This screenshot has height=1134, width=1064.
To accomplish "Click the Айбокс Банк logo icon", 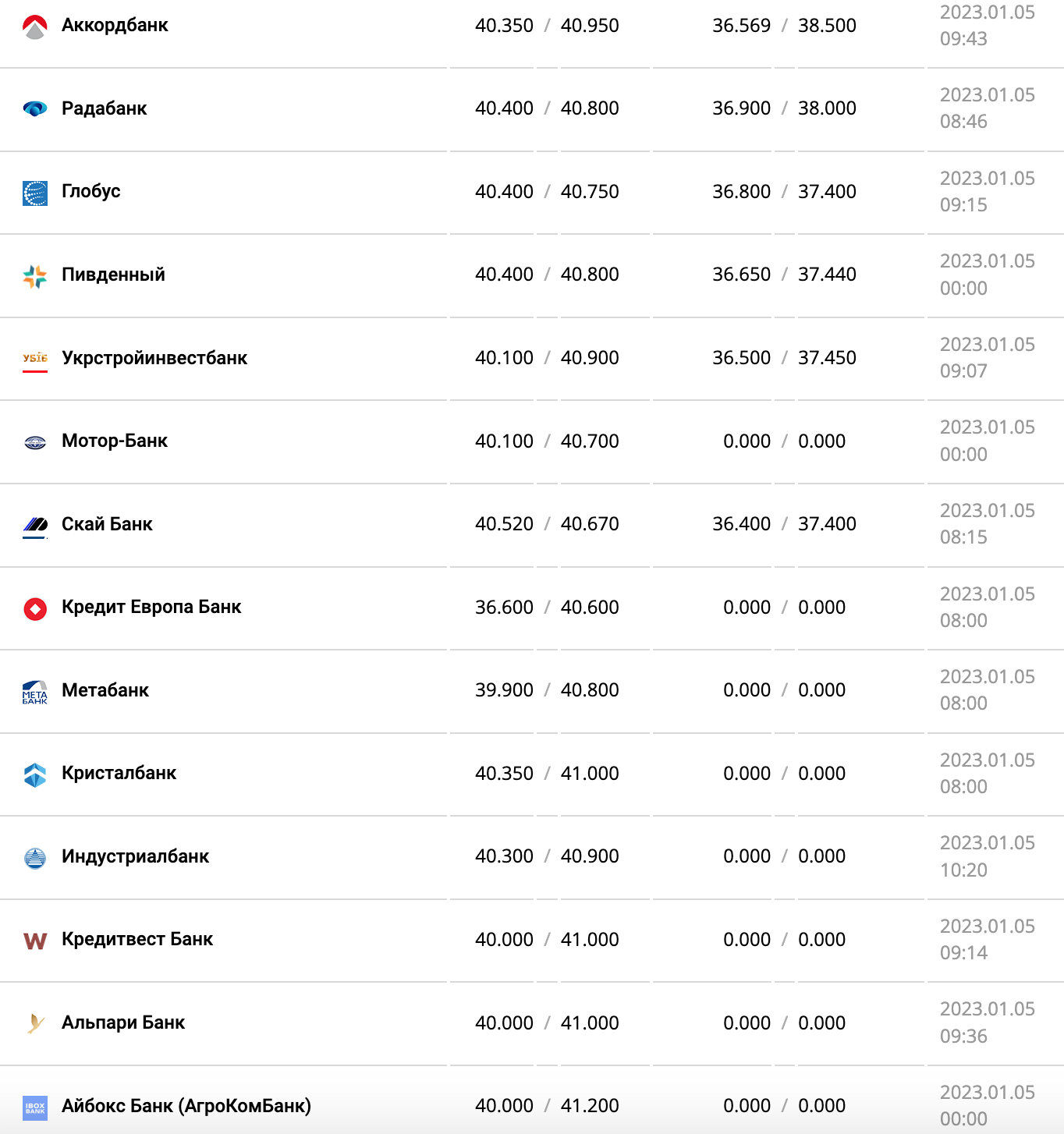I will click(35, 1107).
